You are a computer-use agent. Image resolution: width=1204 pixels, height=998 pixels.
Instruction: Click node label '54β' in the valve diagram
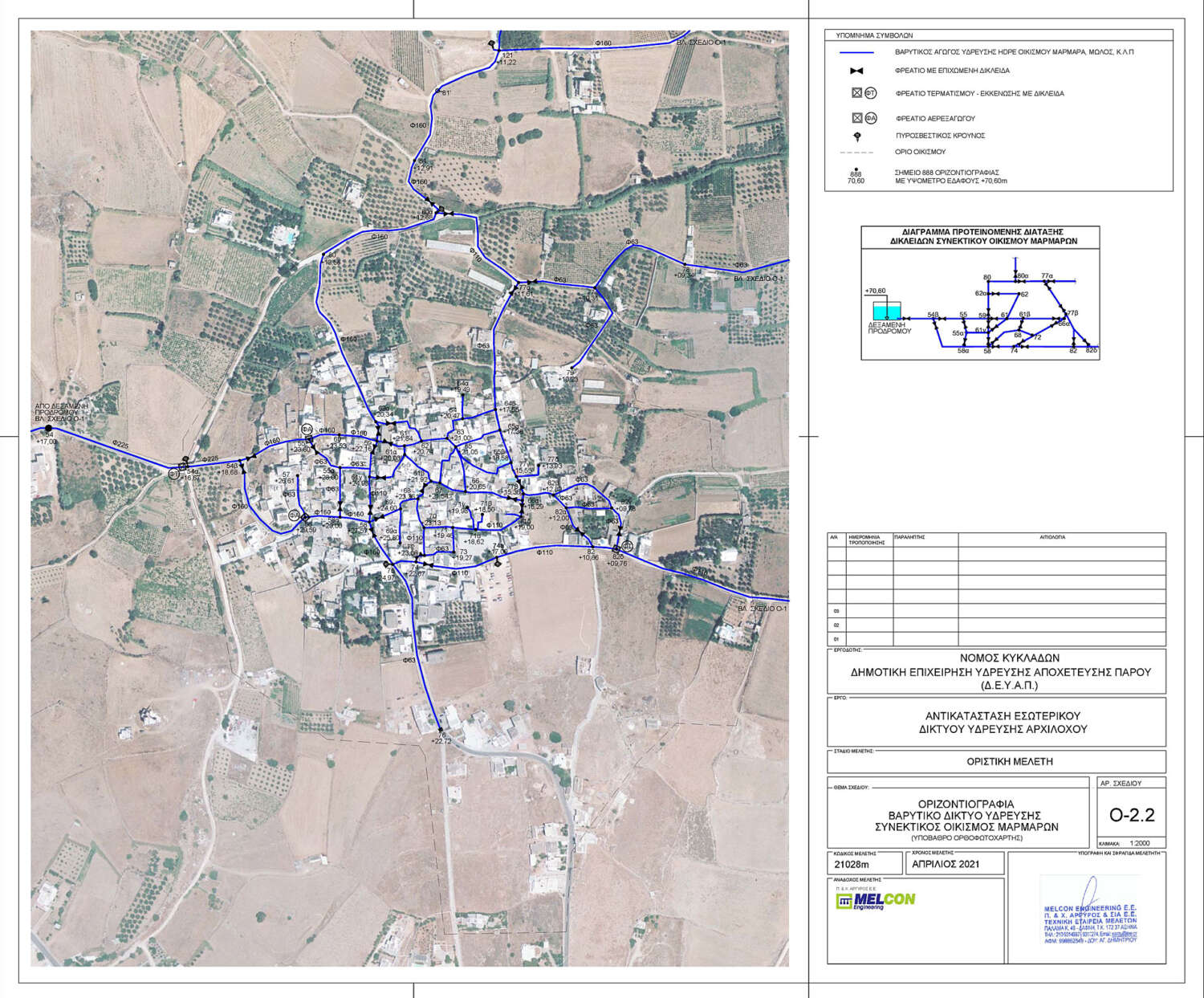point(933,316)
